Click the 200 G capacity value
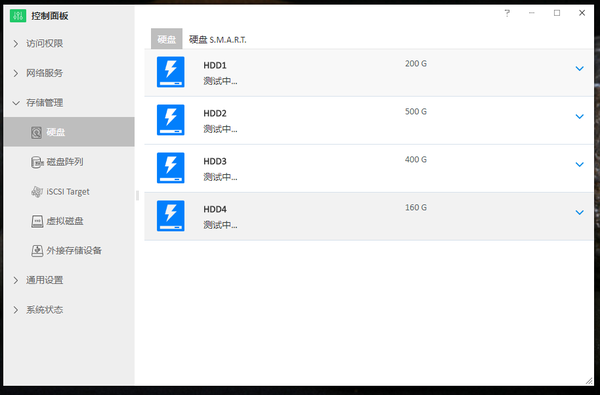The height and width of the screenshot is (395, 600). click(x=416, y=64)
